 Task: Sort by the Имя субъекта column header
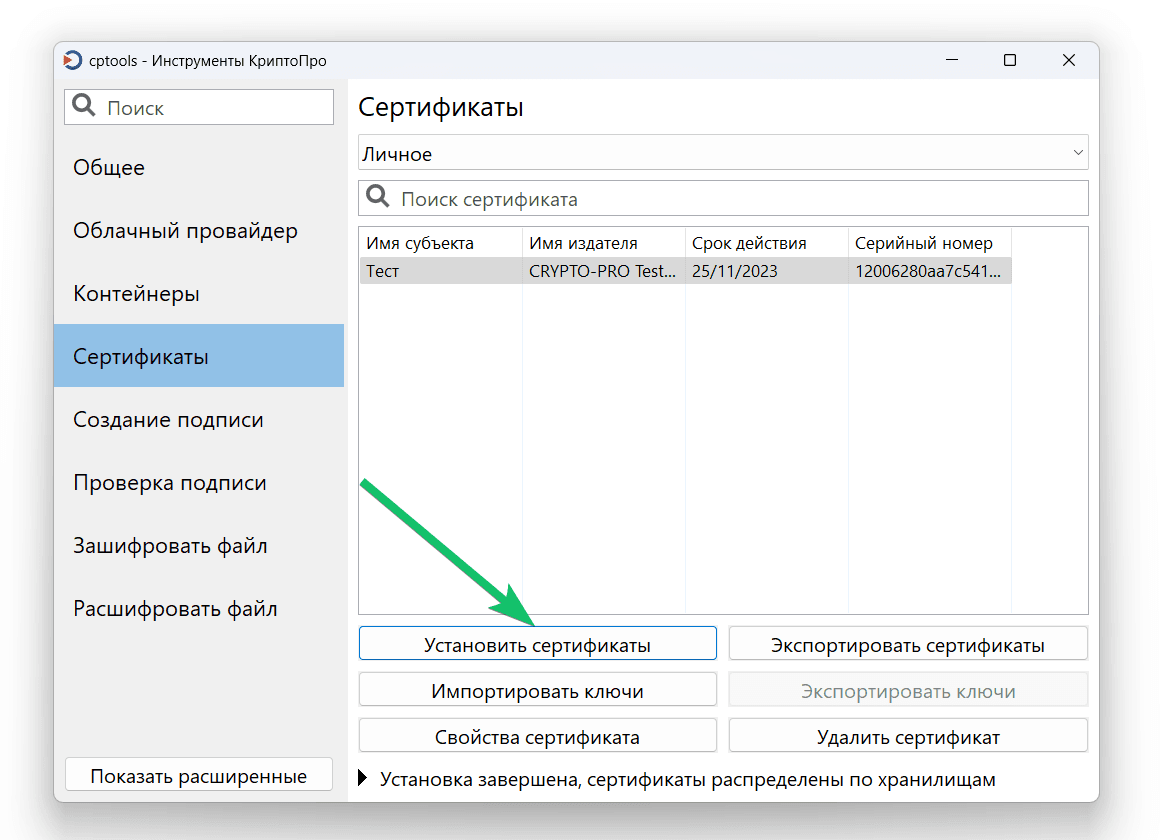pos(441,243)
